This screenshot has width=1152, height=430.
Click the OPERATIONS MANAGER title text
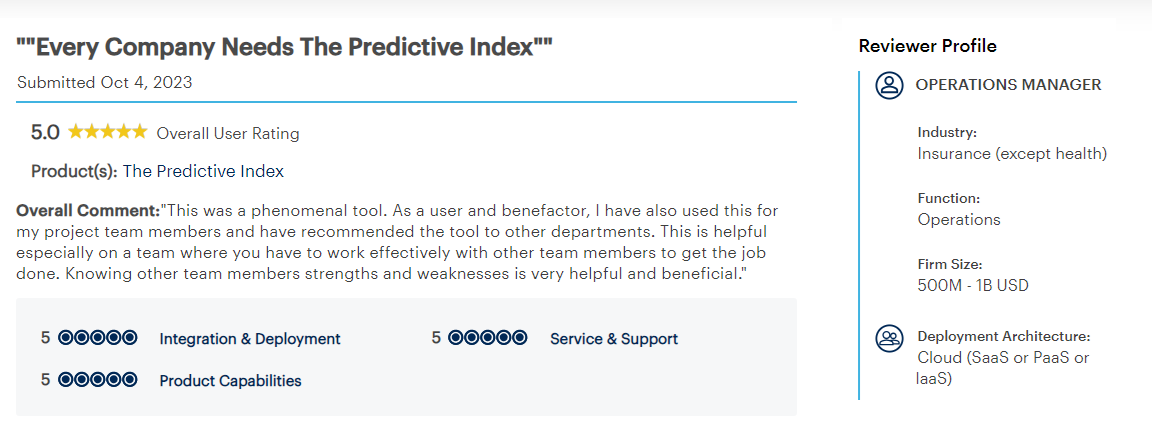tap(1009, 85)
